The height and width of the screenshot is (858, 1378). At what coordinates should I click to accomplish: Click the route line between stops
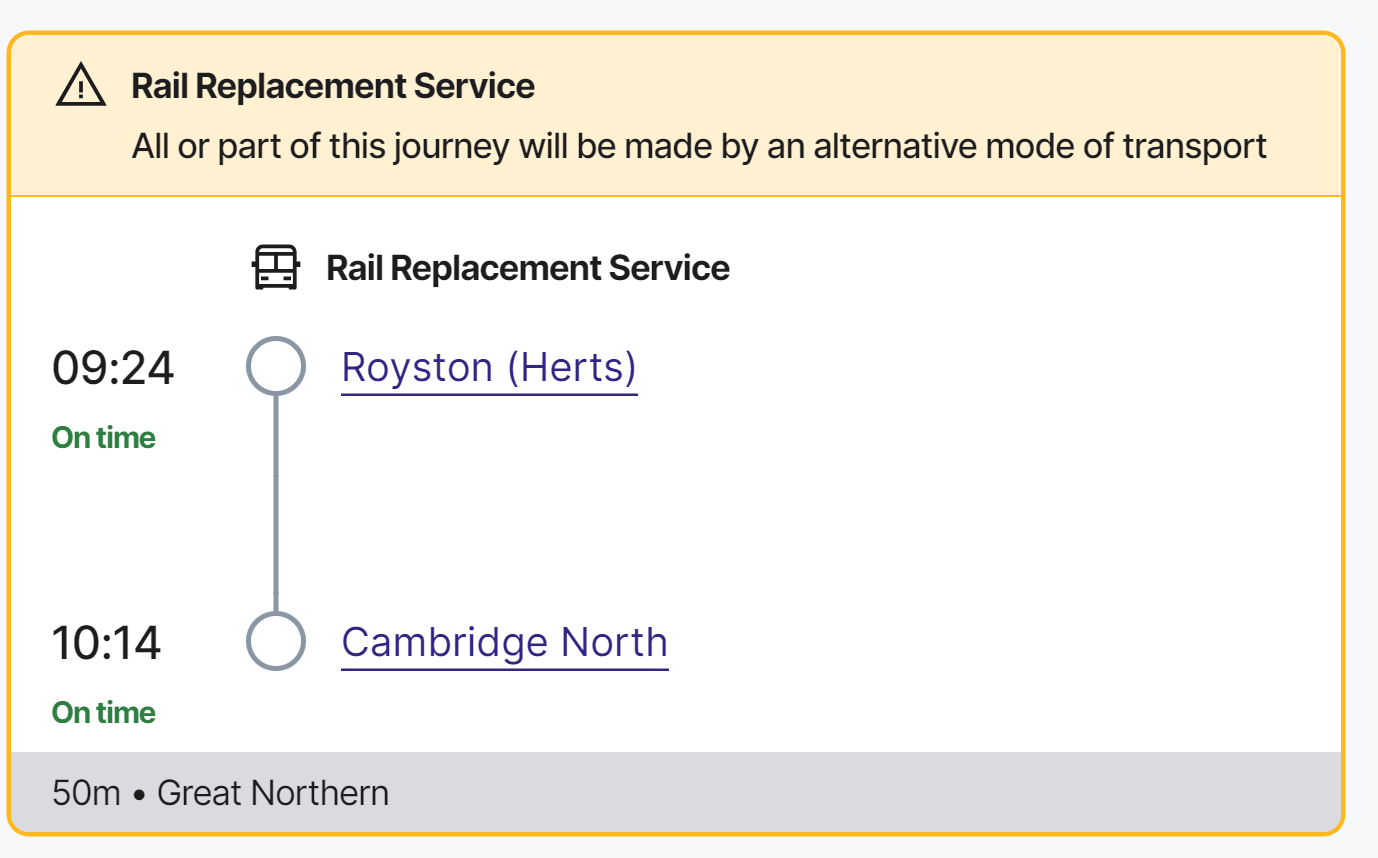click(276, 504)
